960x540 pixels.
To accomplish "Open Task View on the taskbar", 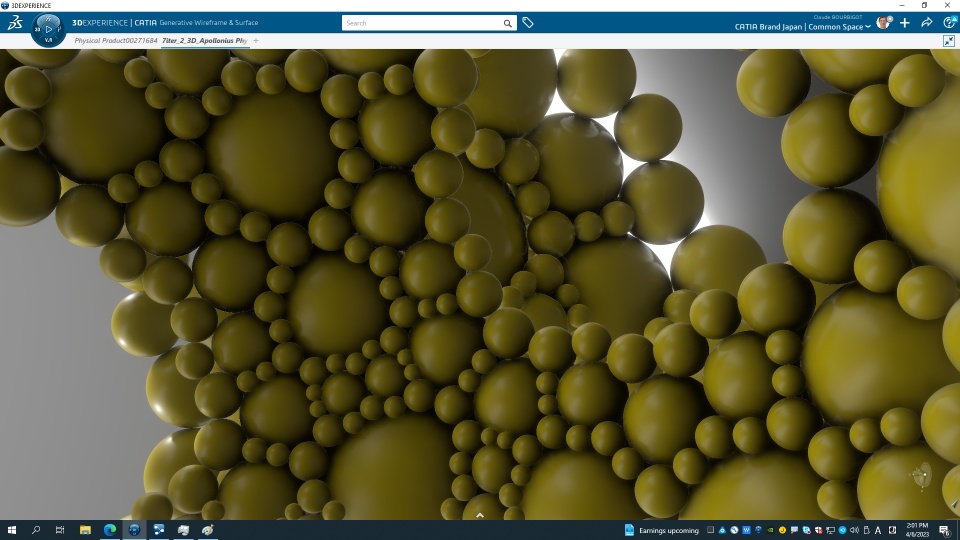I will pos(60,530).
